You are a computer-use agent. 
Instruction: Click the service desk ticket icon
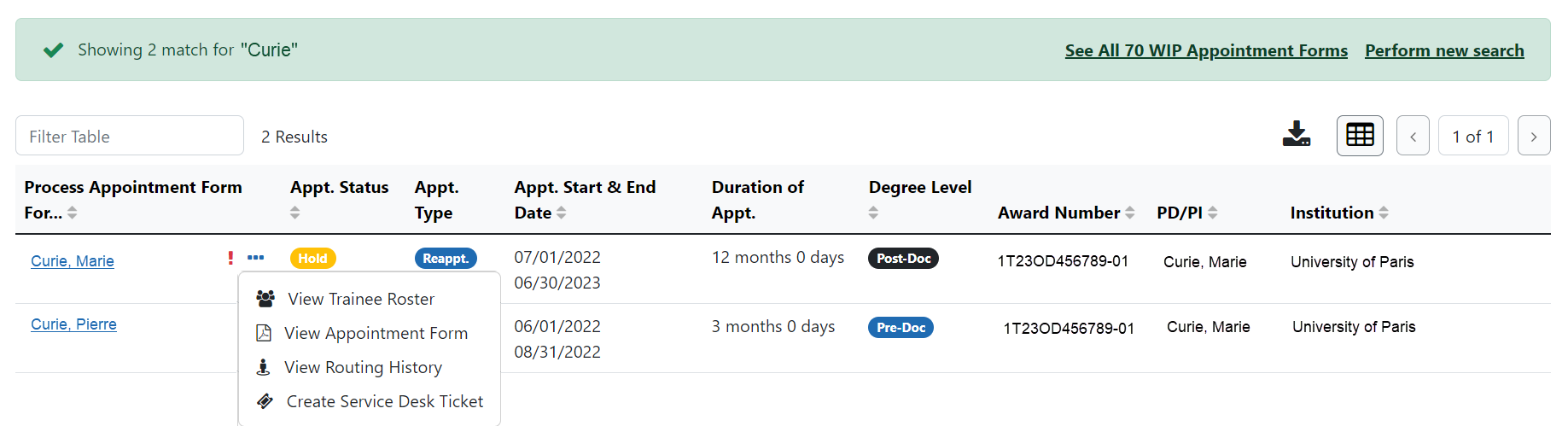(x=265, y=401)
